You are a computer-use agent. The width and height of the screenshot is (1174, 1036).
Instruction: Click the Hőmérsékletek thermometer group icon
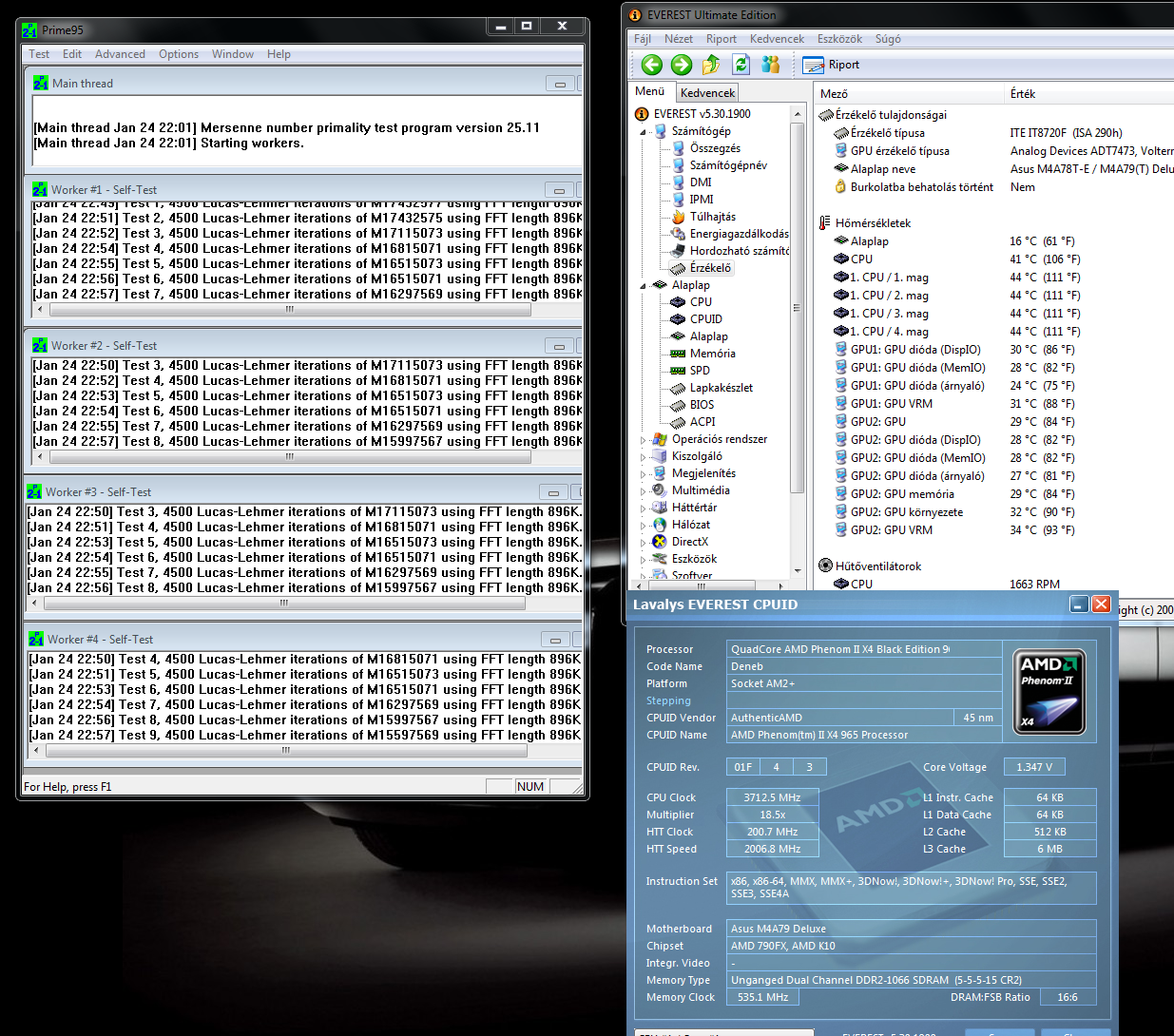coord(824,223)
